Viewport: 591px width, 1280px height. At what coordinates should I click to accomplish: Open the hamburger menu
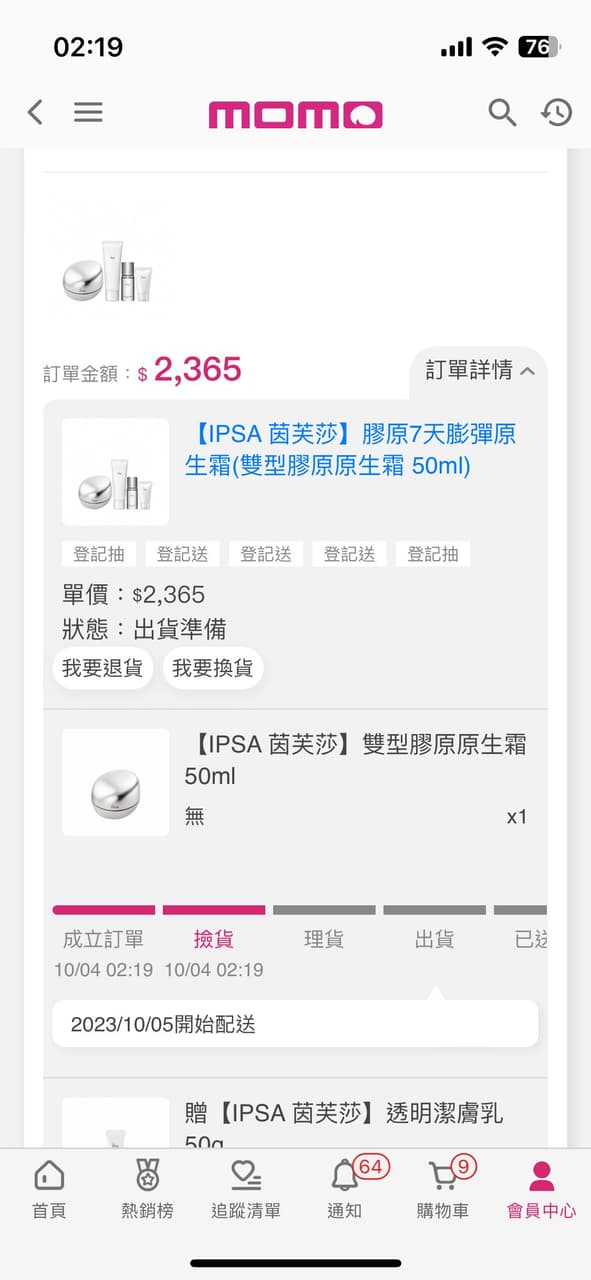(x=88, y=112)
